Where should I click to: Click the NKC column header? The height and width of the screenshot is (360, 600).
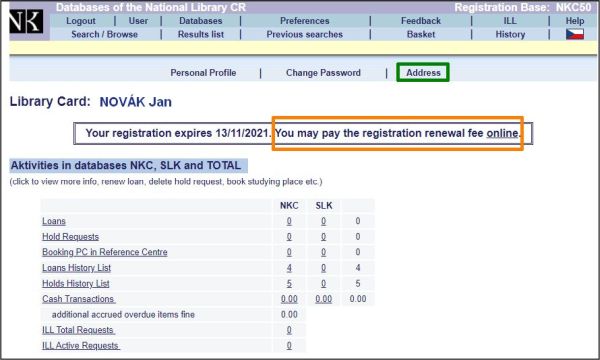(x=289, y=205)
